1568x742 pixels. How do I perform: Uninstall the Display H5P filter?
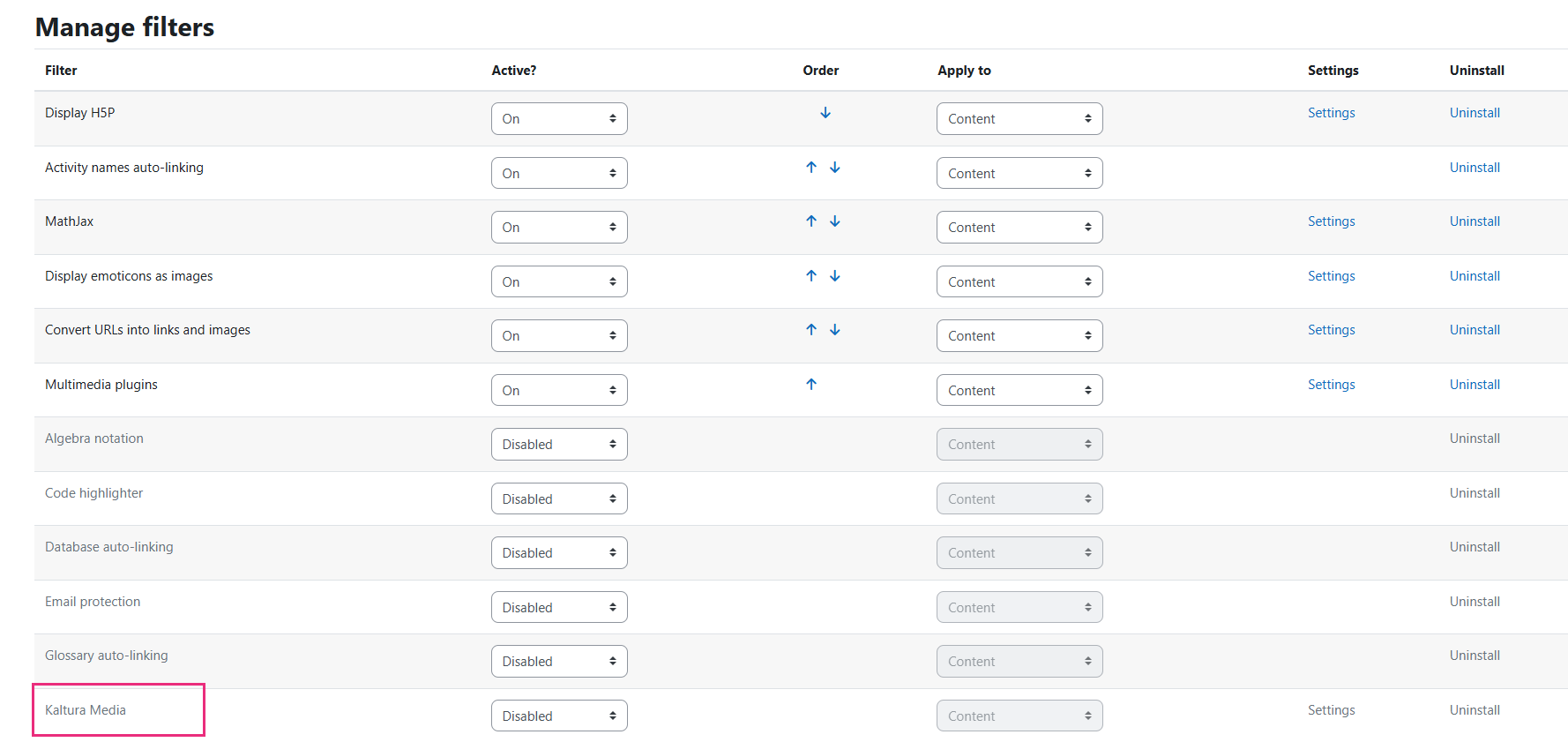(x=1475, y=113)
